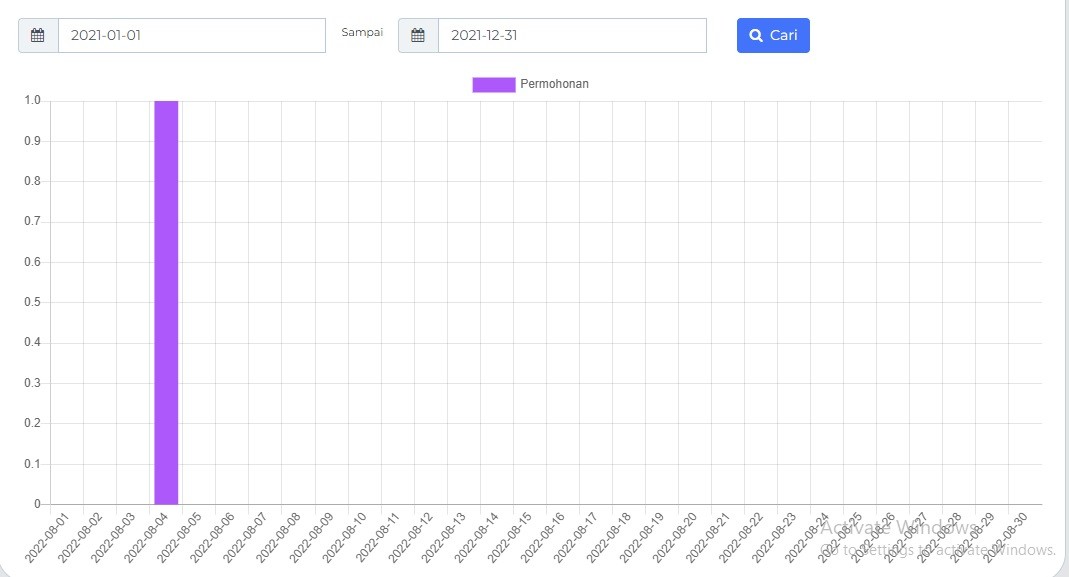Viewport: 1069px width, 577px height.
Task: Click the 2022-08-04 x-axis date label
Action: 149,536
